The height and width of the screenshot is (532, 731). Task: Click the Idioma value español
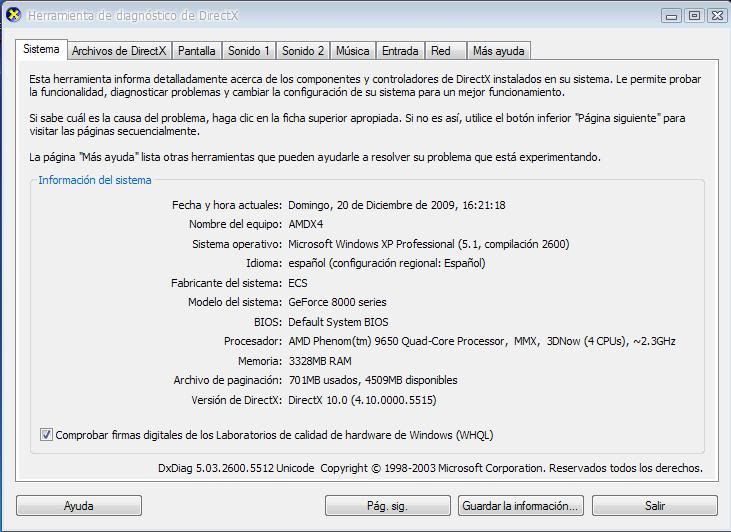(x=386, y=263)
